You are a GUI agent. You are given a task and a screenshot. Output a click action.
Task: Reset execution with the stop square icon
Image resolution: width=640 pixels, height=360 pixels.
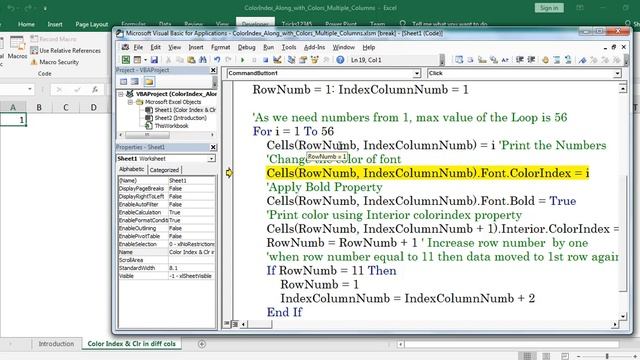[x=265, y=60]
